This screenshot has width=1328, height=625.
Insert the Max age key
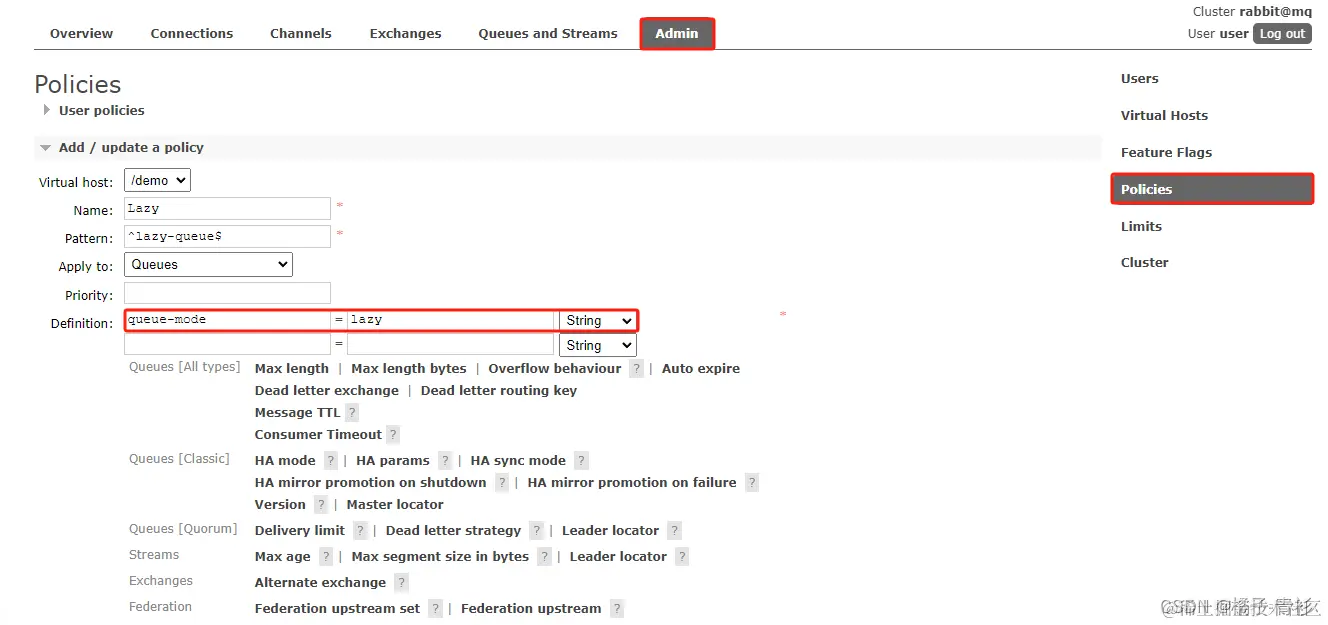click(x=283, y=557)
